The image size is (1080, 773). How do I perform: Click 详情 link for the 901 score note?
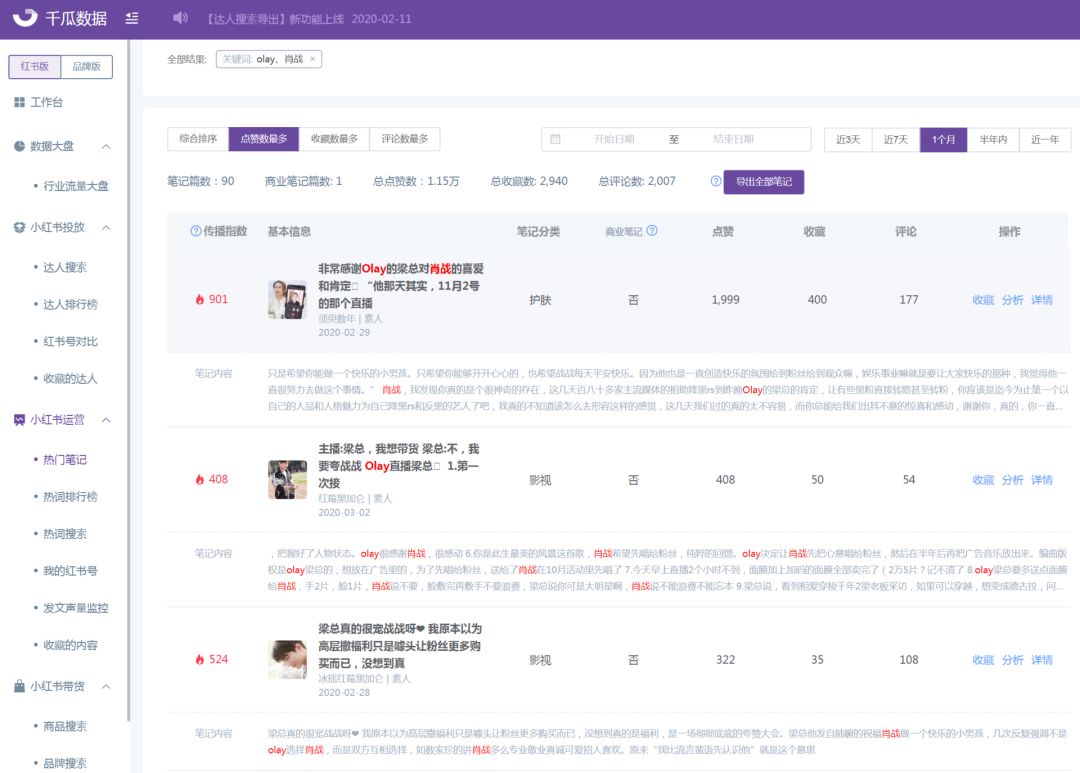1041,300
